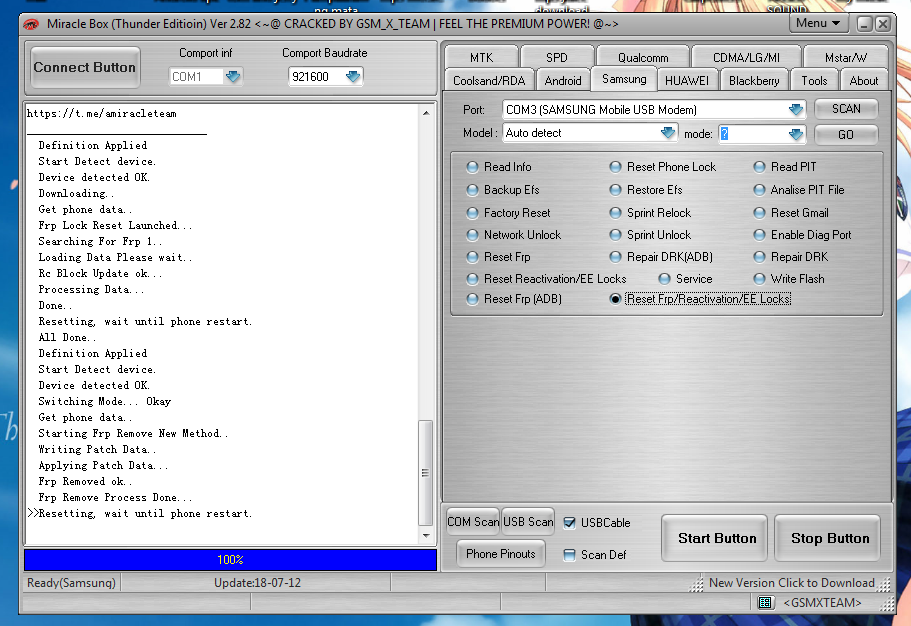The image size is (911, 626).
Task: Click the SCAN button
Action: [x=846, y=109]
